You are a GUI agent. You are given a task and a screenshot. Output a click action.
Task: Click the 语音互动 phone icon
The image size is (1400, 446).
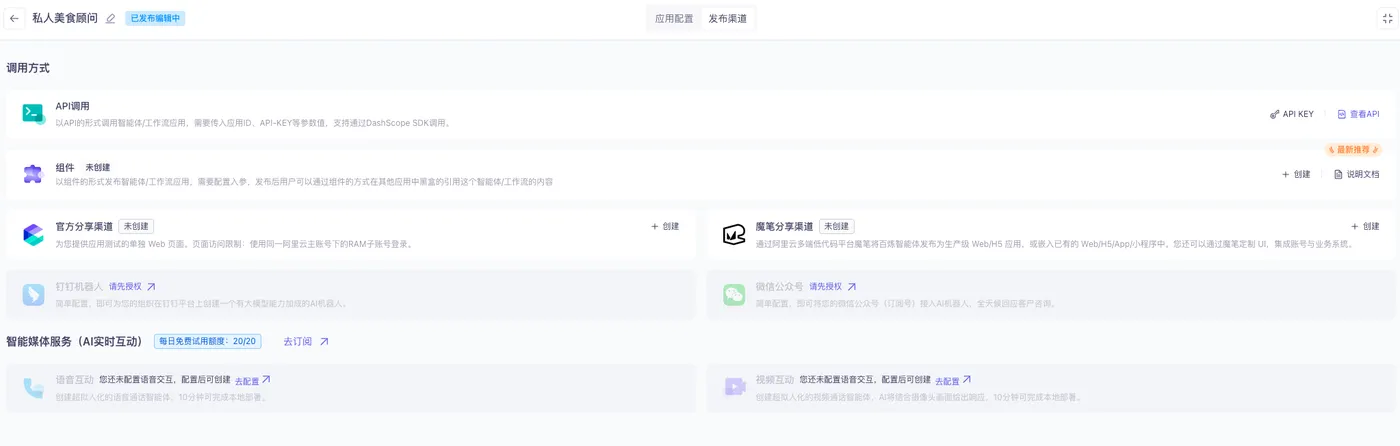click(34, 387)
